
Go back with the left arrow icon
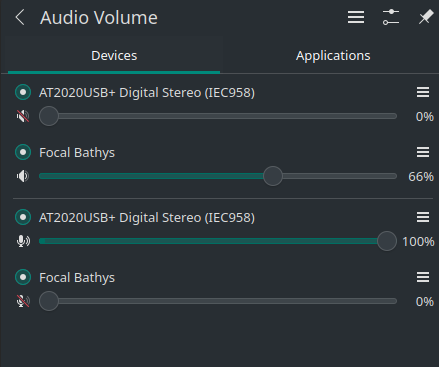20,17
